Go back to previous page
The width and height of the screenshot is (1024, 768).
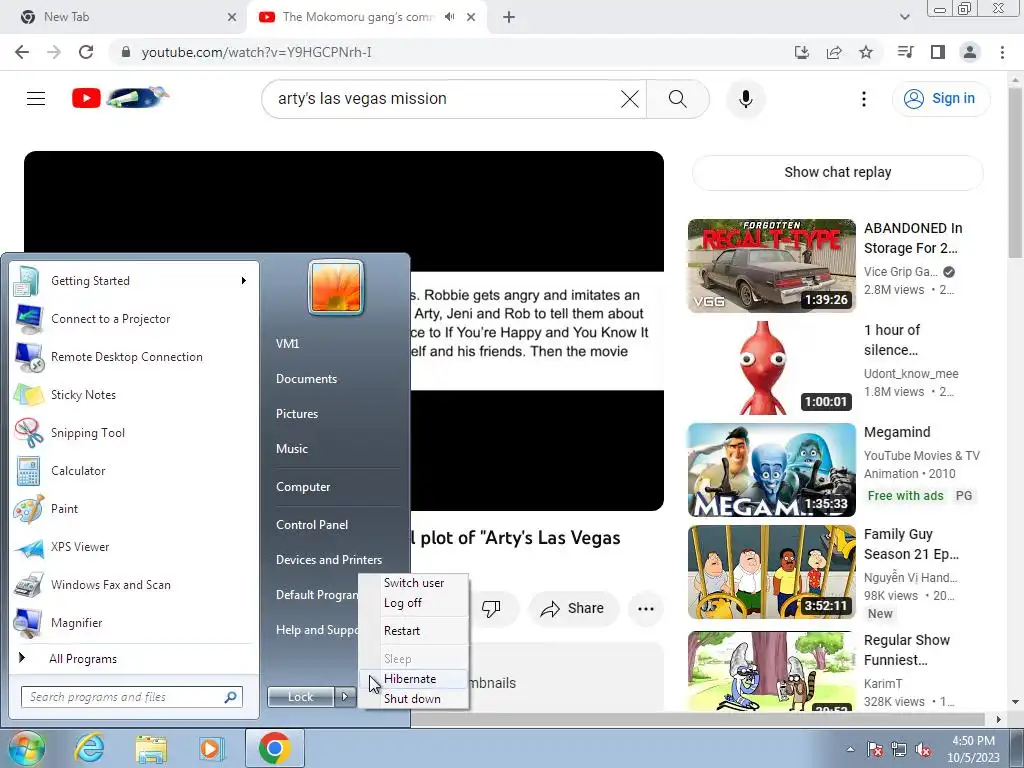coord(22,52)
